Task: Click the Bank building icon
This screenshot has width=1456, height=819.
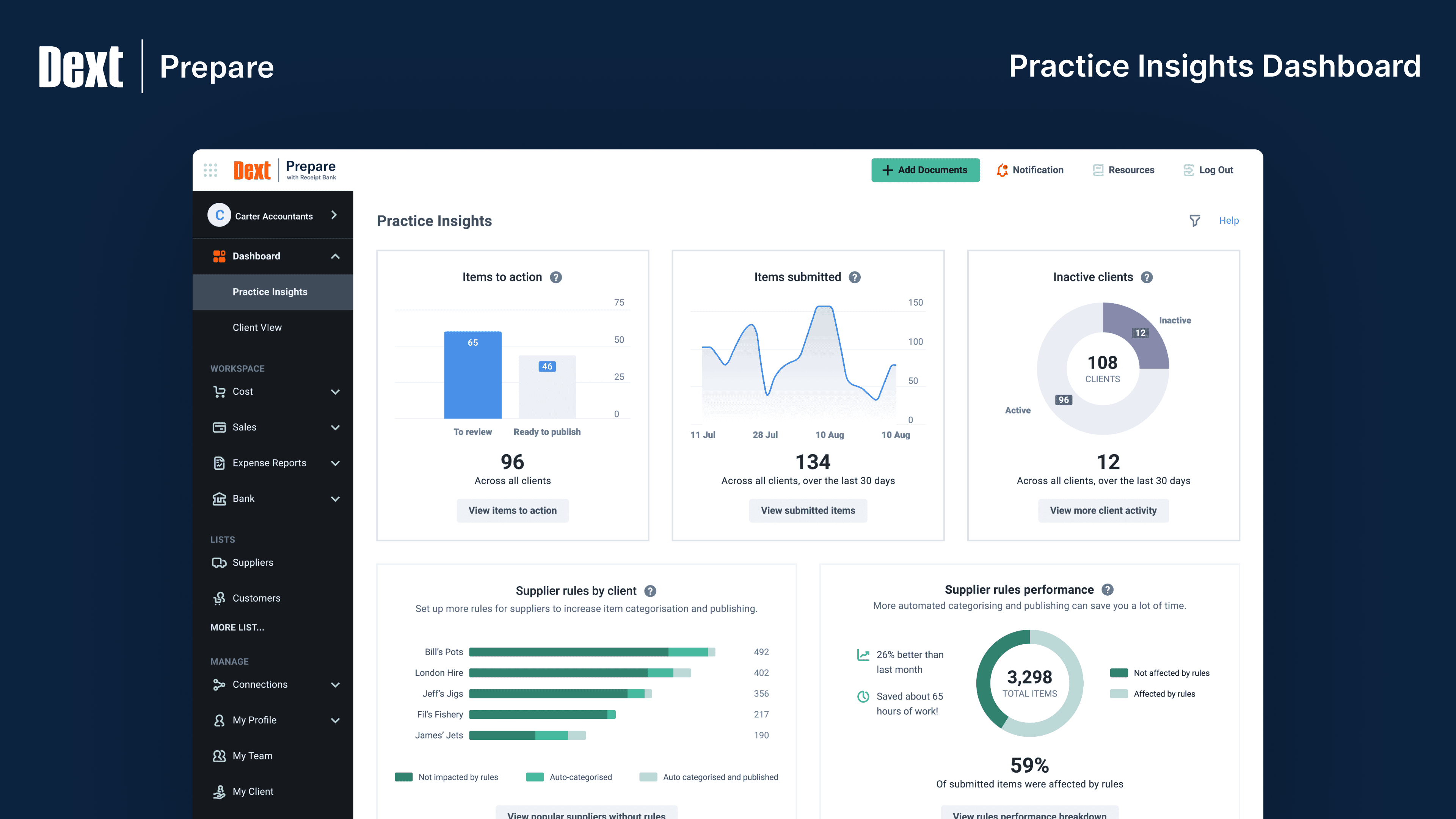Action: pos(219,499)
